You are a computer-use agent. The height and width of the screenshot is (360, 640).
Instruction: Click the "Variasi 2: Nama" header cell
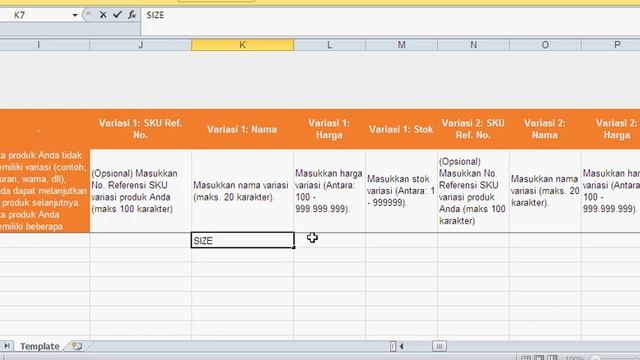(545, 129)
